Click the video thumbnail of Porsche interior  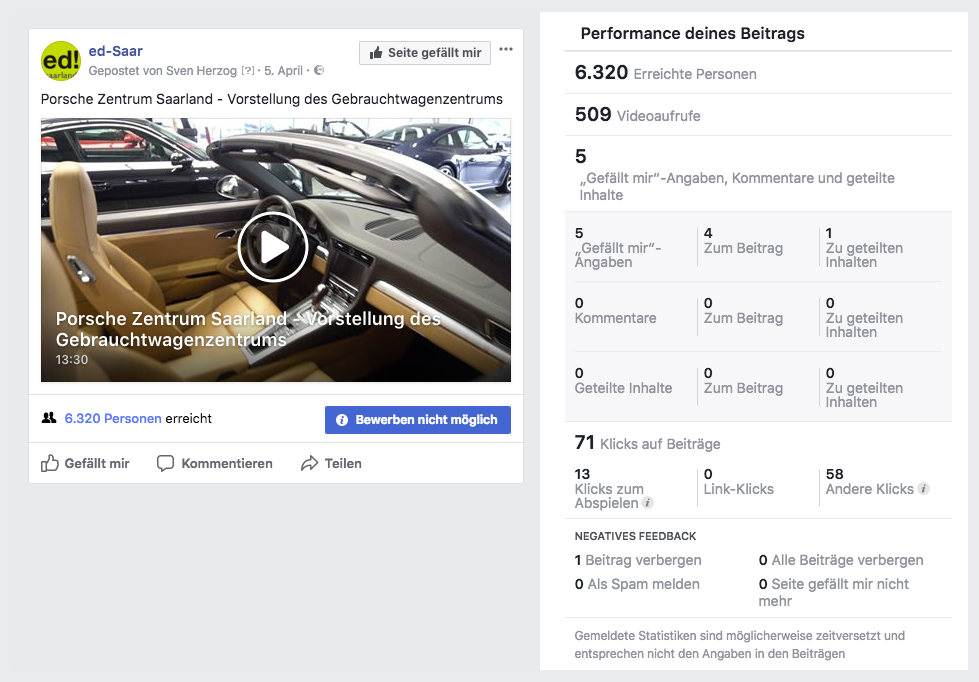click(x=276, y=250)
